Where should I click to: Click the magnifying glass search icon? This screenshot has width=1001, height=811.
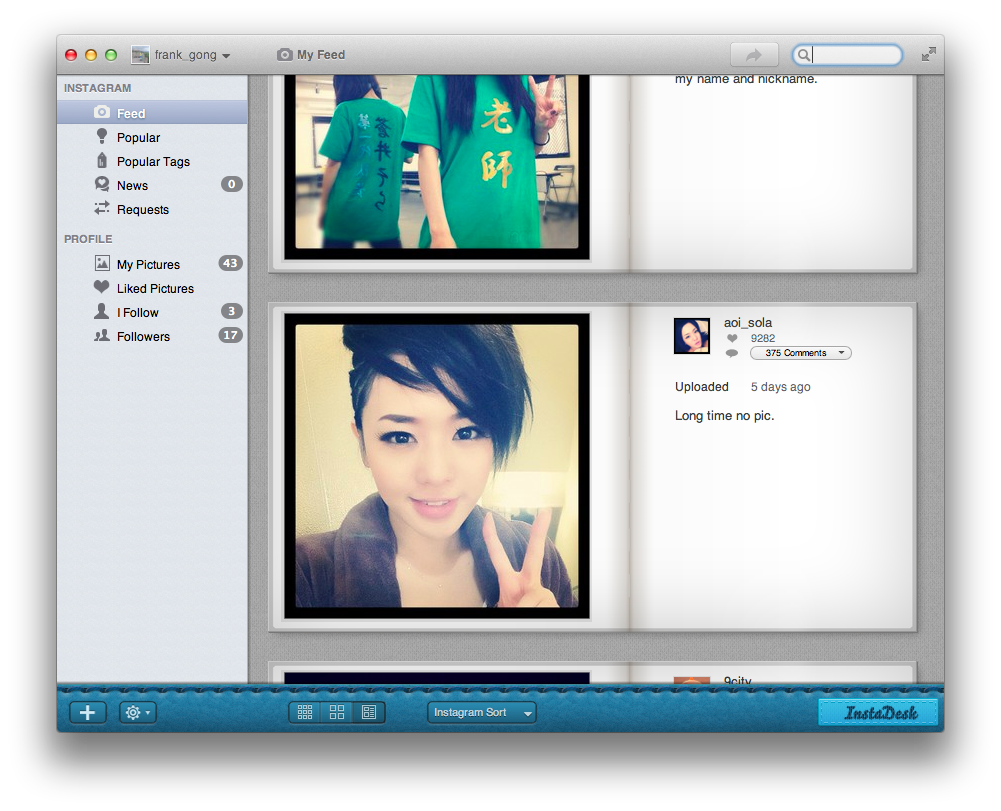pyautogui.click(x=804, y=55)
